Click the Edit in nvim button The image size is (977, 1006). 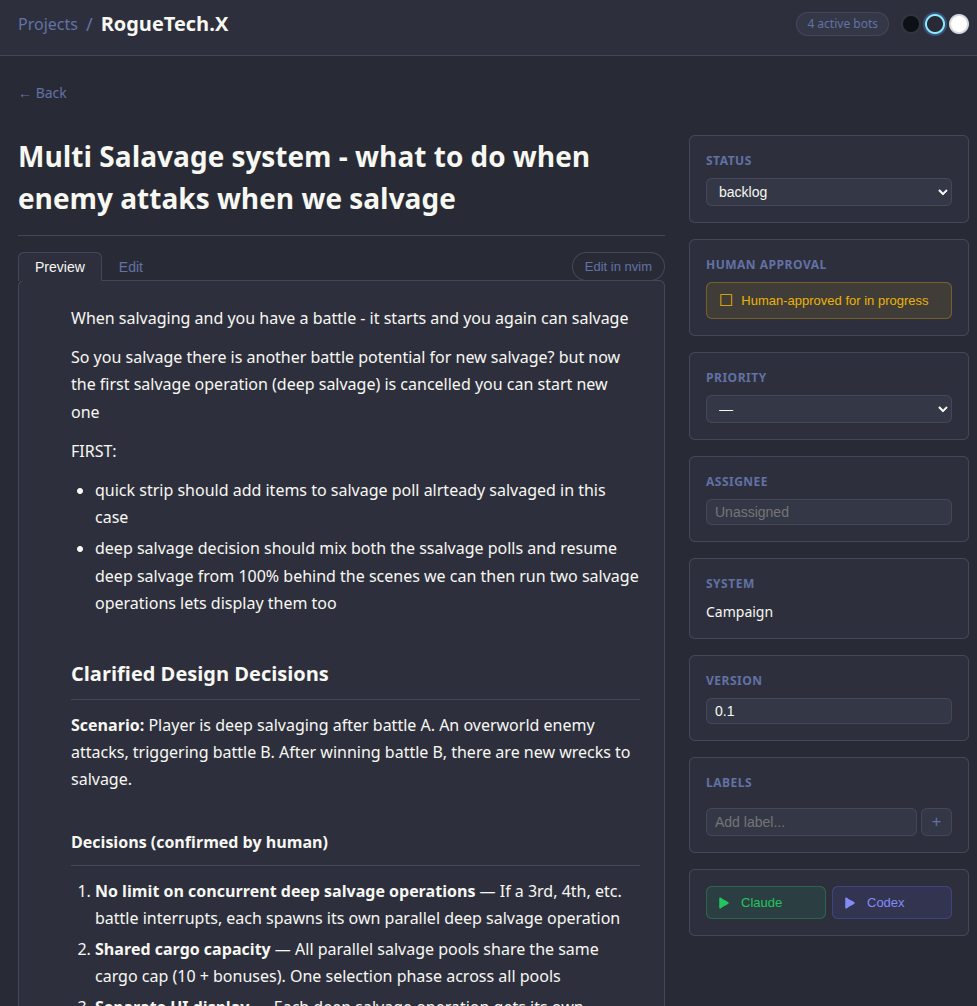(x=618, y=267)
